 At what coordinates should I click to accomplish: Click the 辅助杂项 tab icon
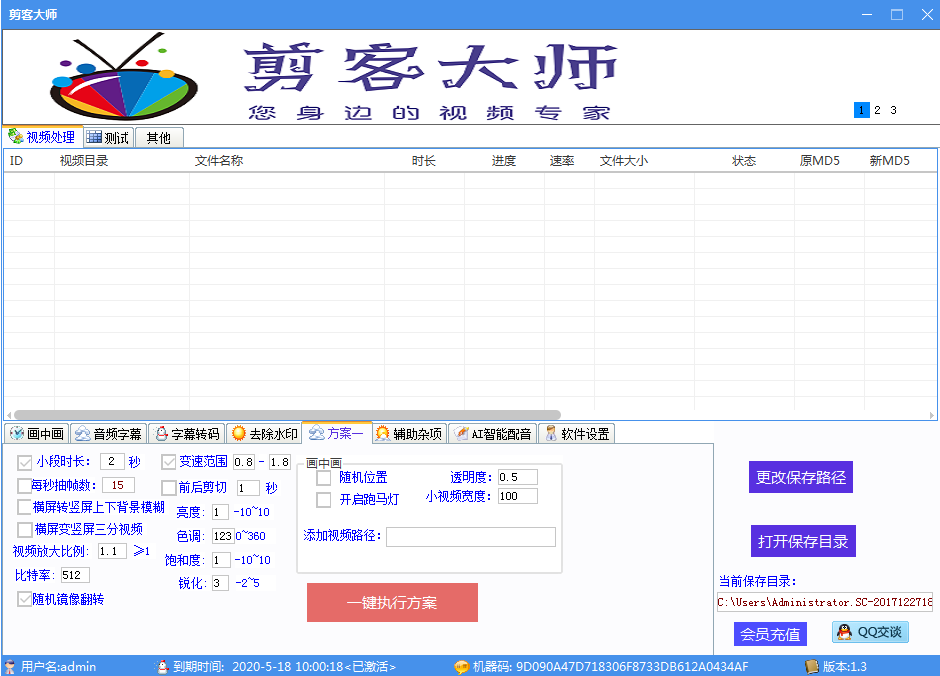tap(382, 434)
